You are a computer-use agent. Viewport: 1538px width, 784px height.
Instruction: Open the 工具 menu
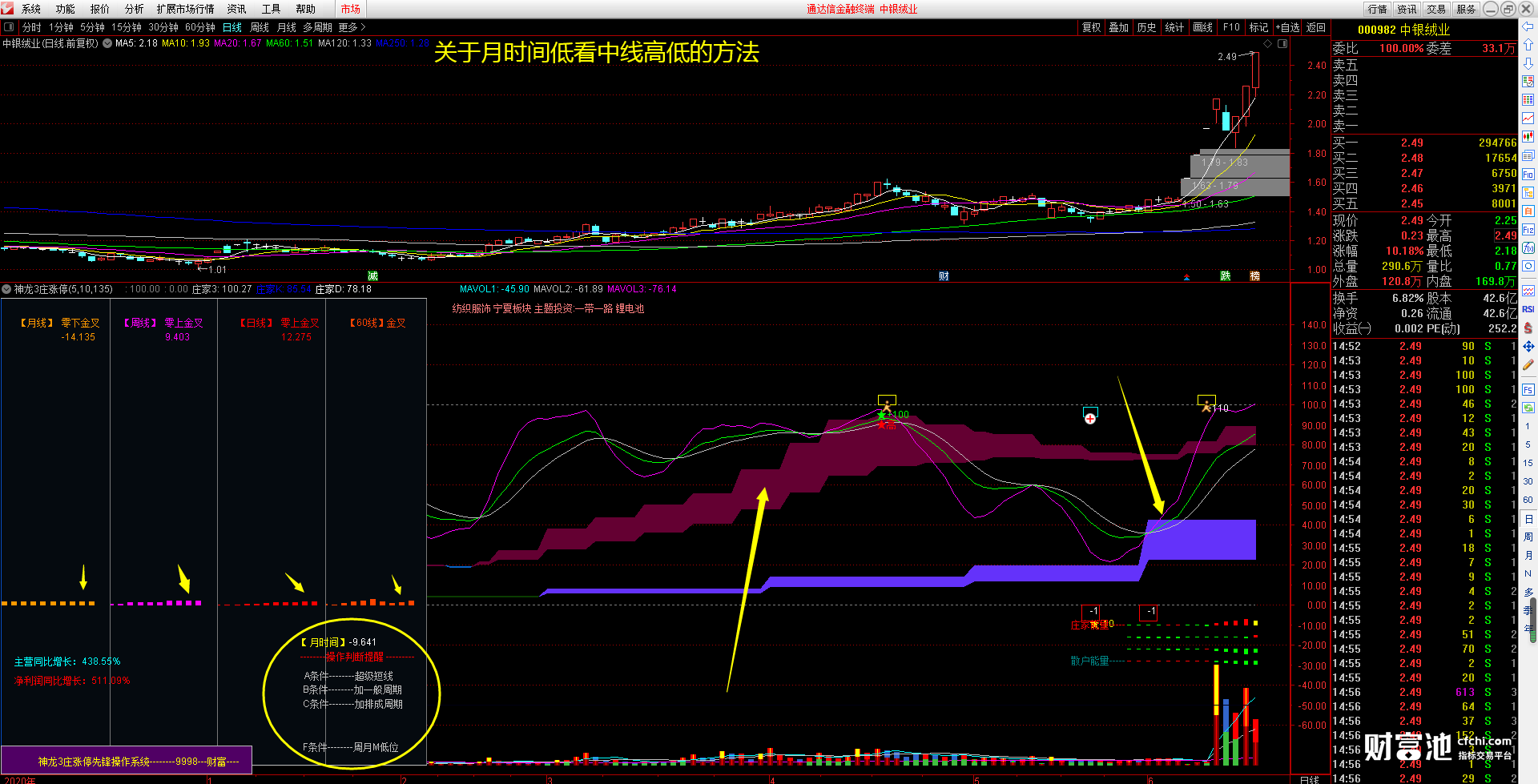[x=271, y=9]
